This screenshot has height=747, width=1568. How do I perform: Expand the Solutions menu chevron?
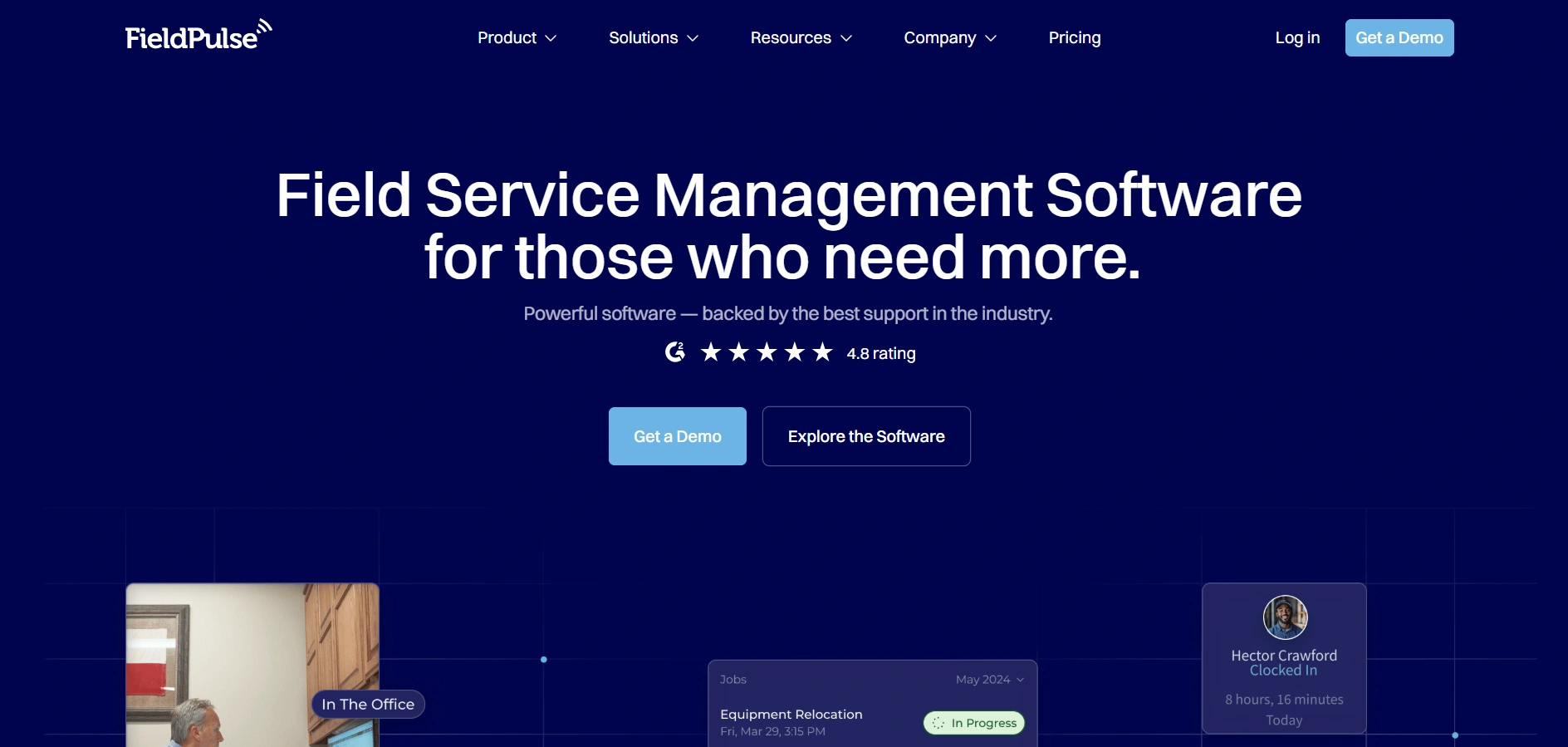tap(693, 38)
